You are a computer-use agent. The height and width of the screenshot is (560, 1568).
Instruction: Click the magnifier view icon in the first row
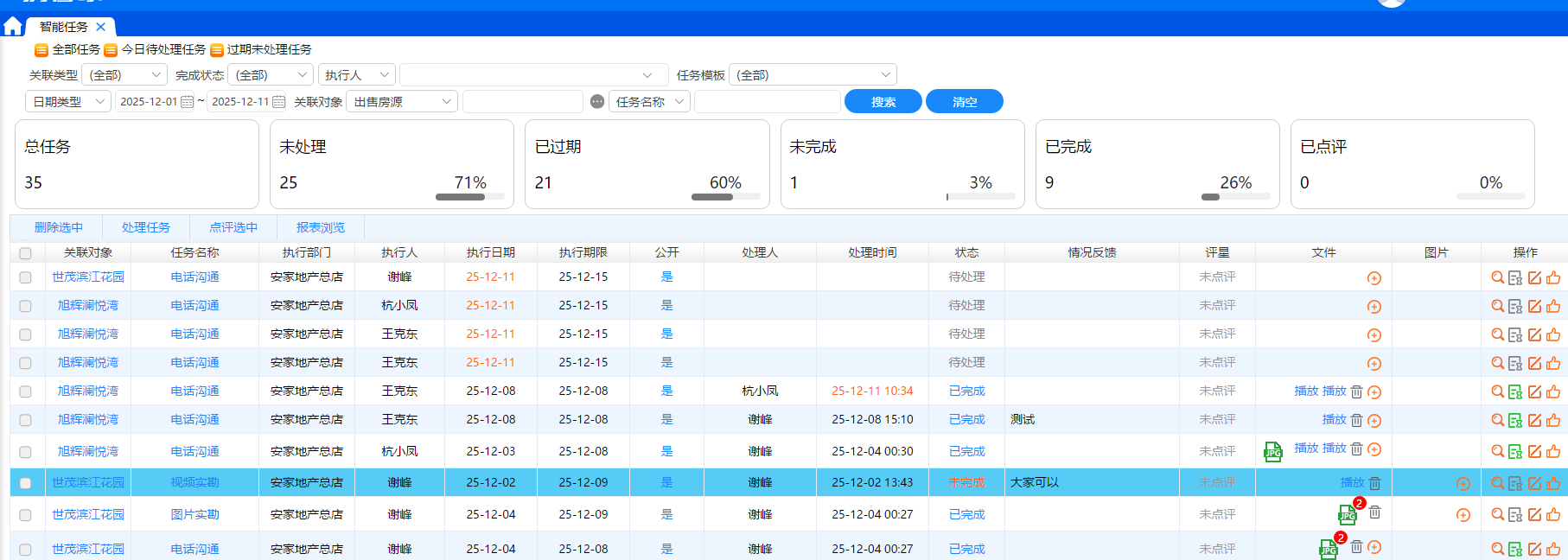pyautogui.click(x=1497, y=277)
